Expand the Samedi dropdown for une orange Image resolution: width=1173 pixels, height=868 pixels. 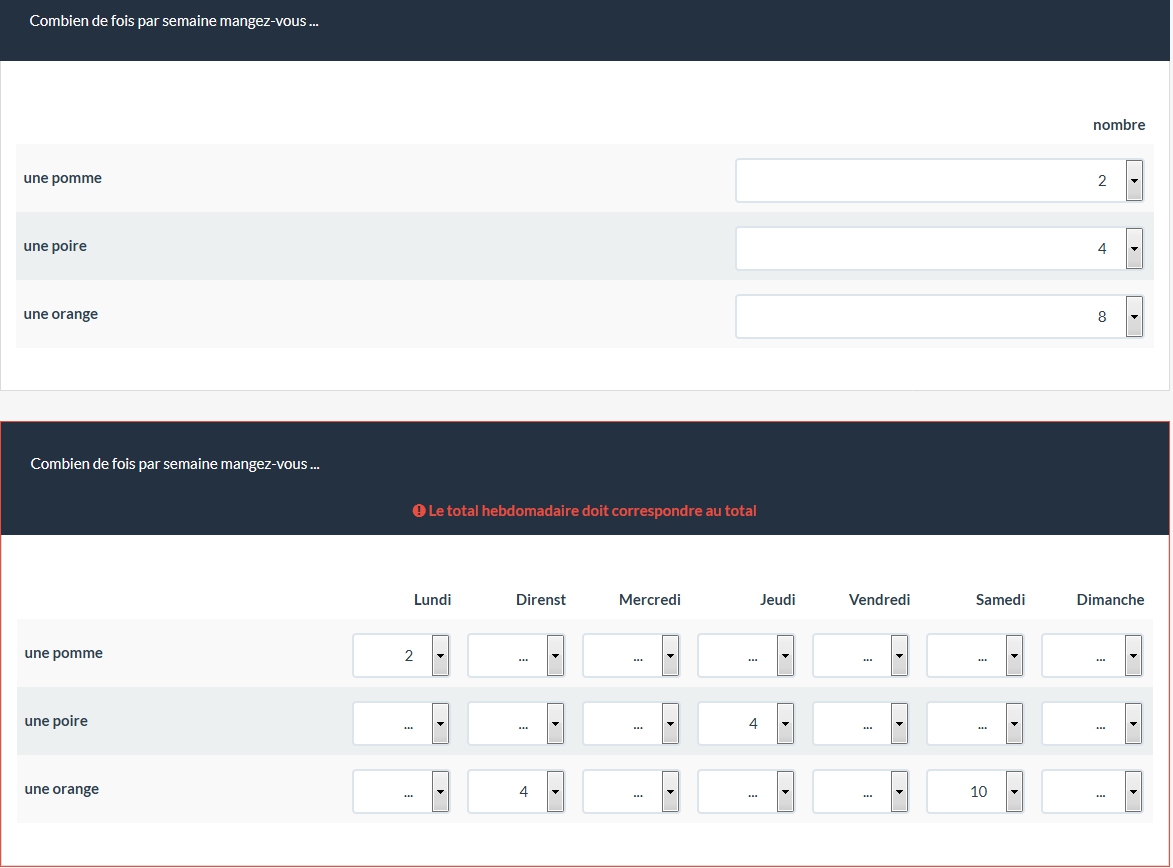click(x=976, y=792)
